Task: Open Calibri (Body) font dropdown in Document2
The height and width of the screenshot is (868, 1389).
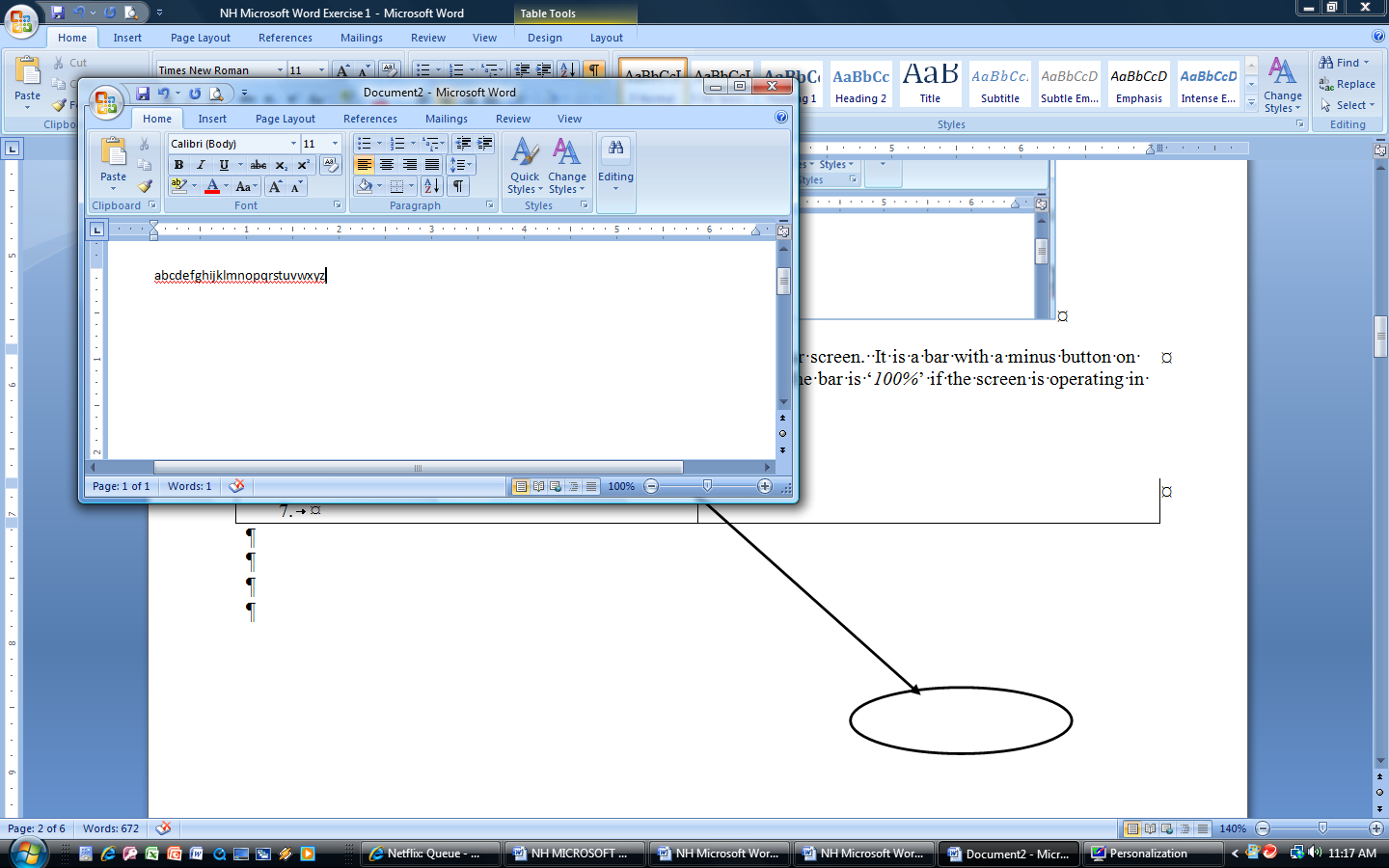Action: tap(293, 144)
